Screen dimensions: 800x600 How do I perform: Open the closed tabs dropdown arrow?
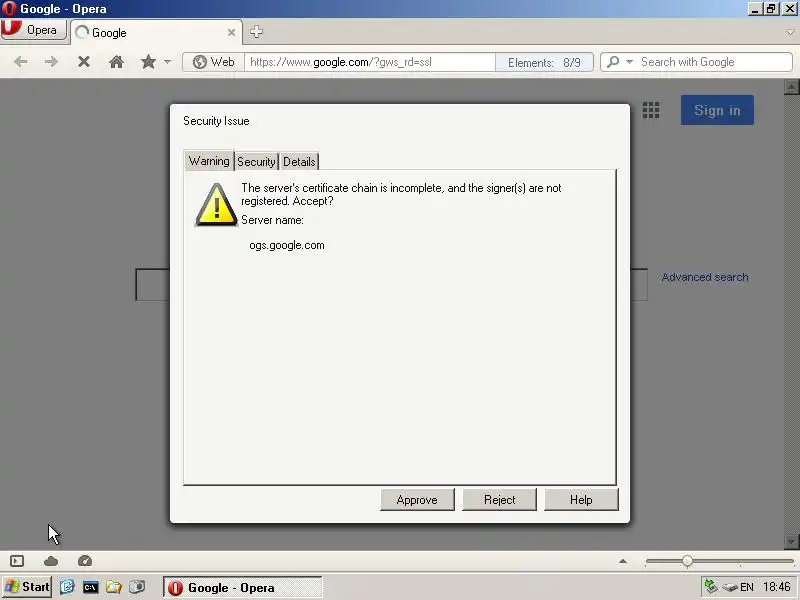pyautogui.click(x=790, y=32)
